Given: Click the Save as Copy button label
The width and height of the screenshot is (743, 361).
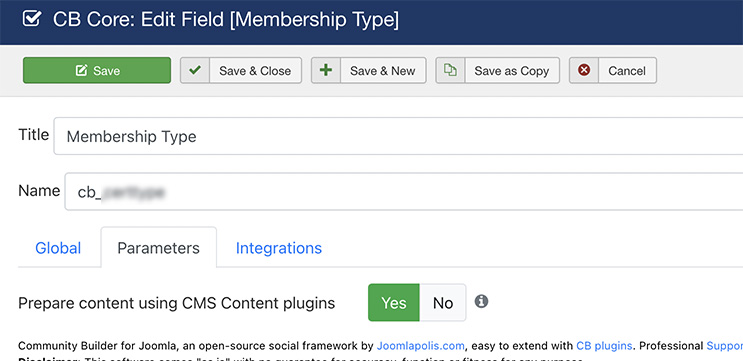Looking at the screenshot, I should point(512,71).
